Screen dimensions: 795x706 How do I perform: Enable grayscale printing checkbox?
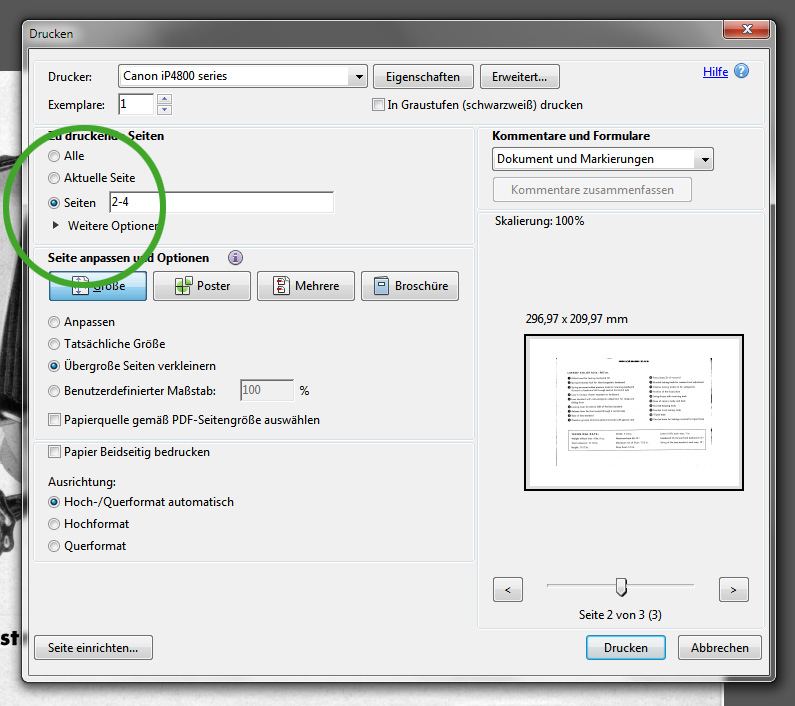point(378,105)
